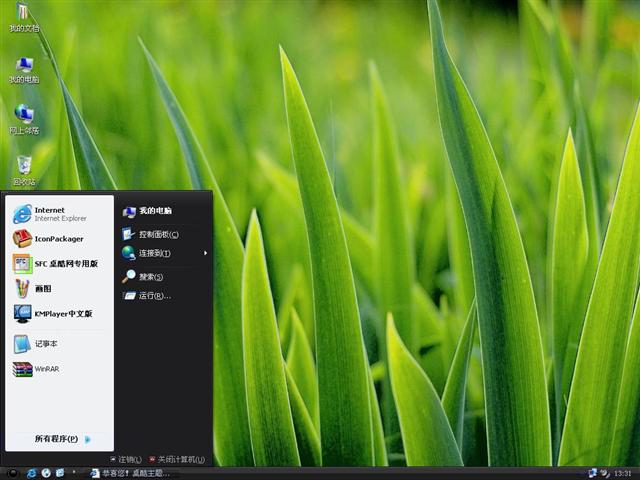Open 运行(R)... run dialog

click(163, 296)
